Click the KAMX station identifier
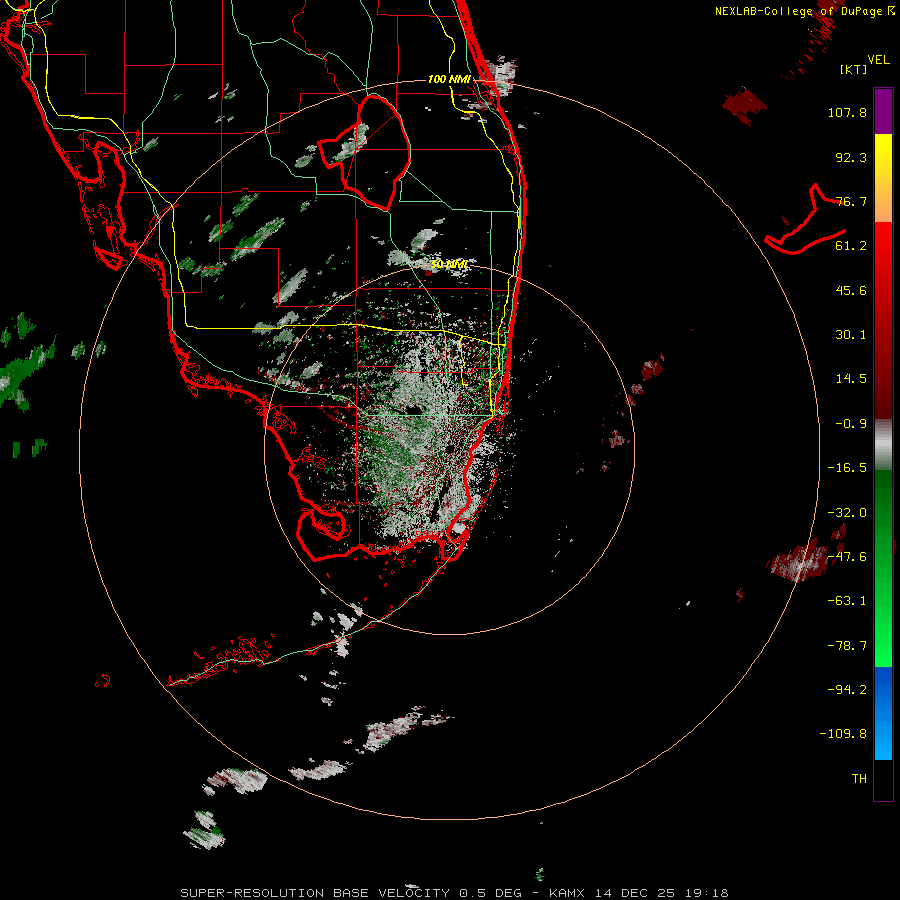 (x=567, y=893)
